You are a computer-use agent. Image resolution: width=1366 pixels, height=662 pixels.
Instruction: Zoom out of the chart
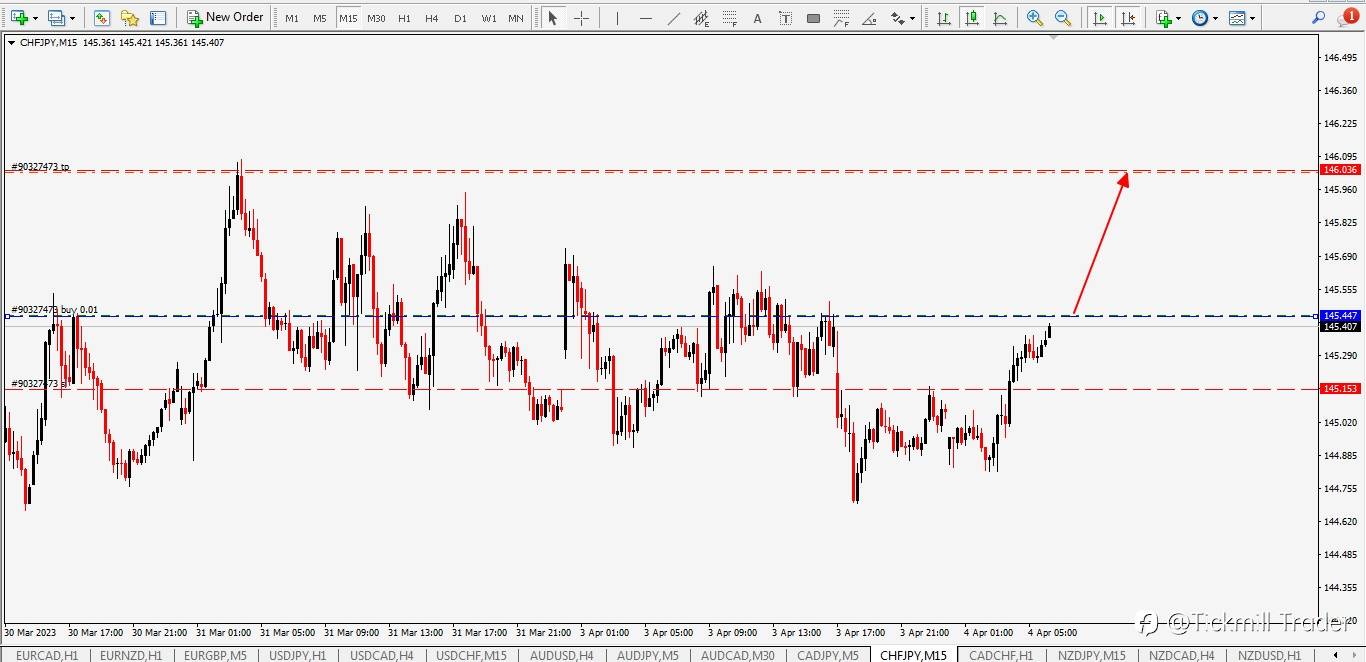(1063, 18)
